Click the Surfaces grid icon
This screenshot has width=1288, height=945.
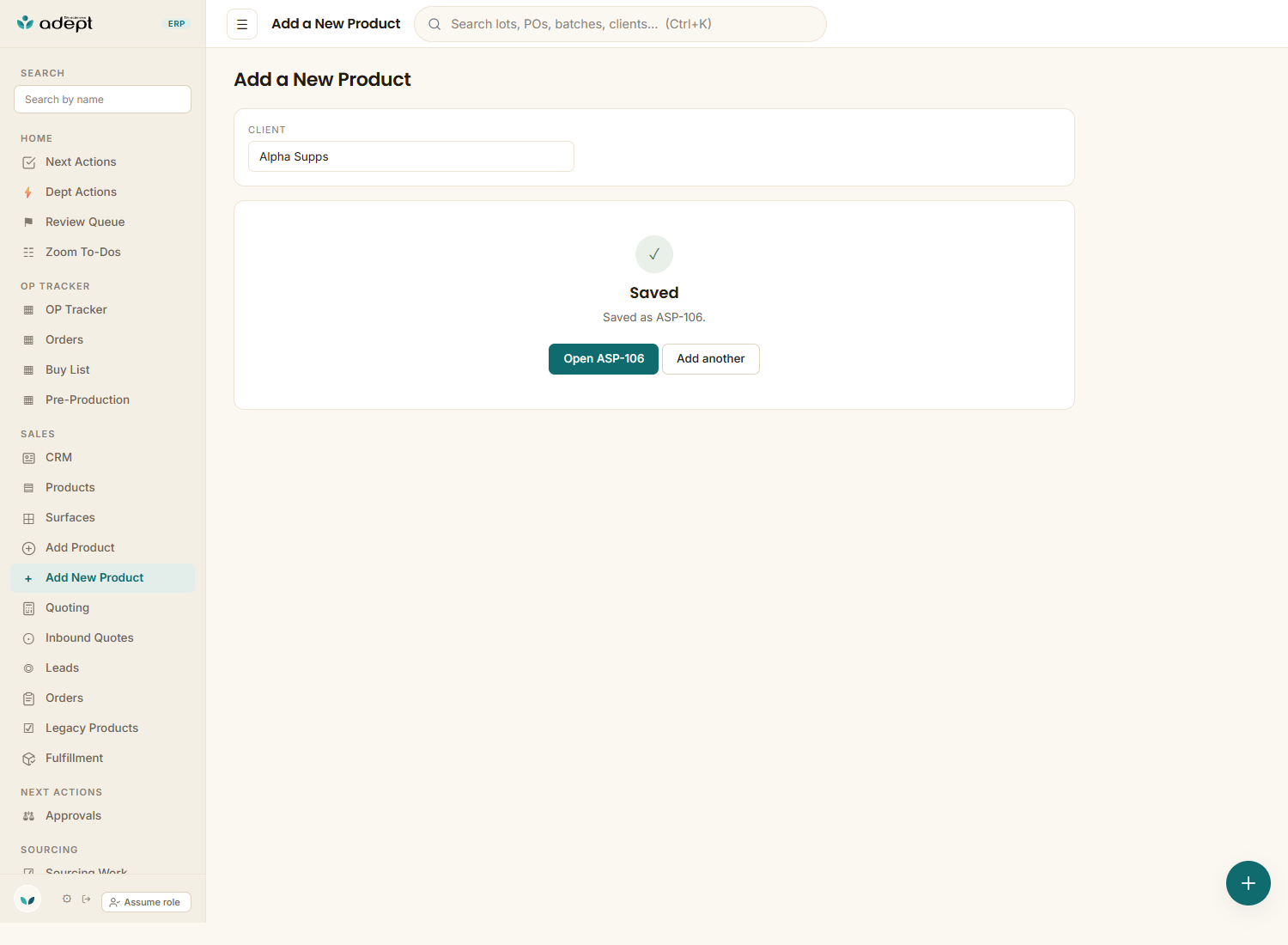click(x=28, y=518)
